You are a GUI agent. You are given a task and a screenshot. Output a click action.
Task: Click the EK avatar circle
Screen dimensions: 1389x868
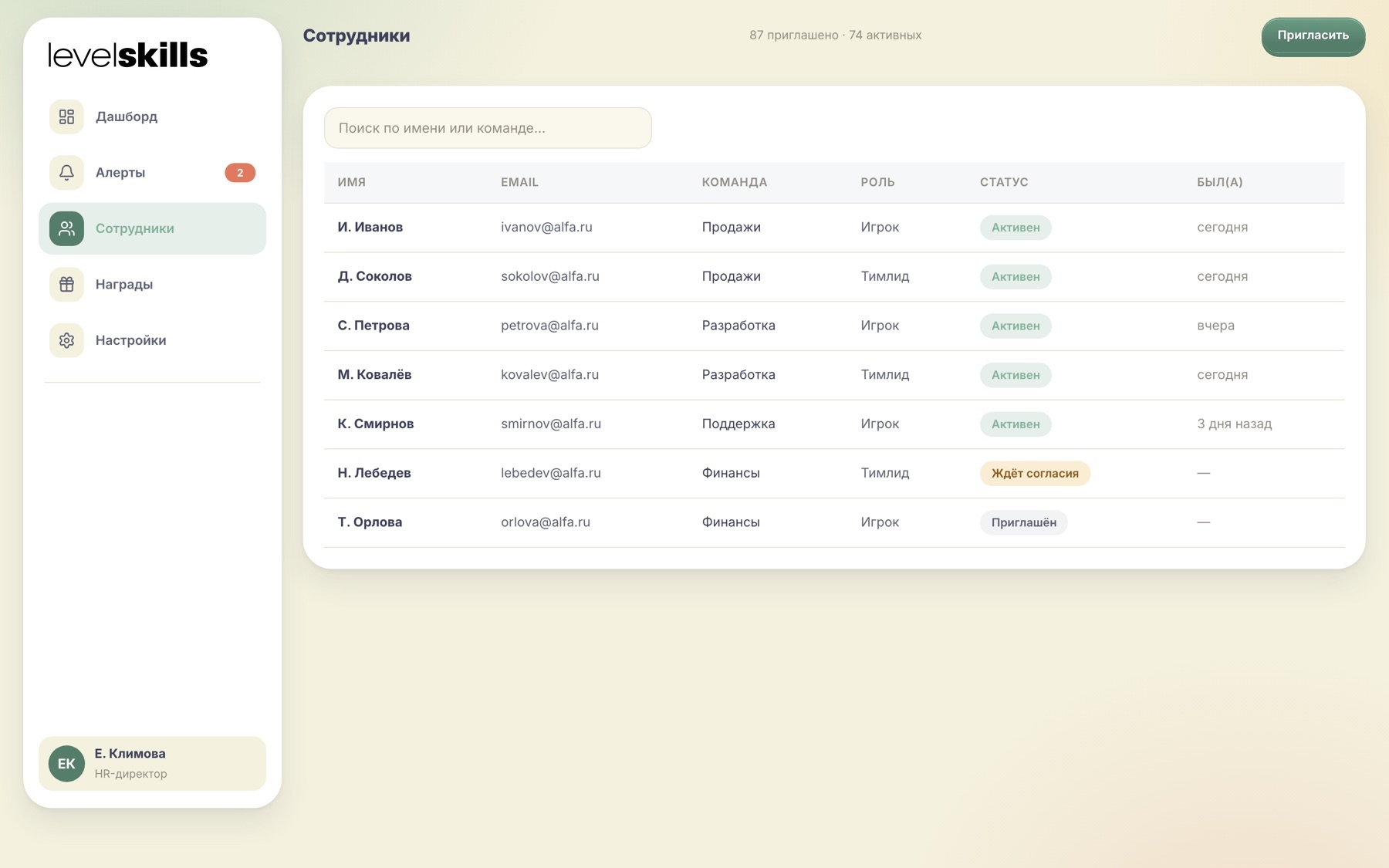(66, 764)
